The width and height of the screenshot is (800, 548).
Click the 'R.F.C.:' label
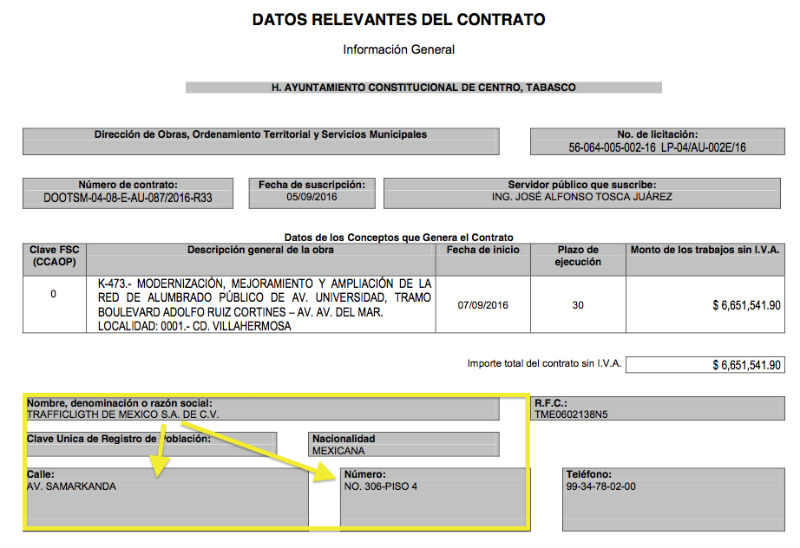pos(551,403)
